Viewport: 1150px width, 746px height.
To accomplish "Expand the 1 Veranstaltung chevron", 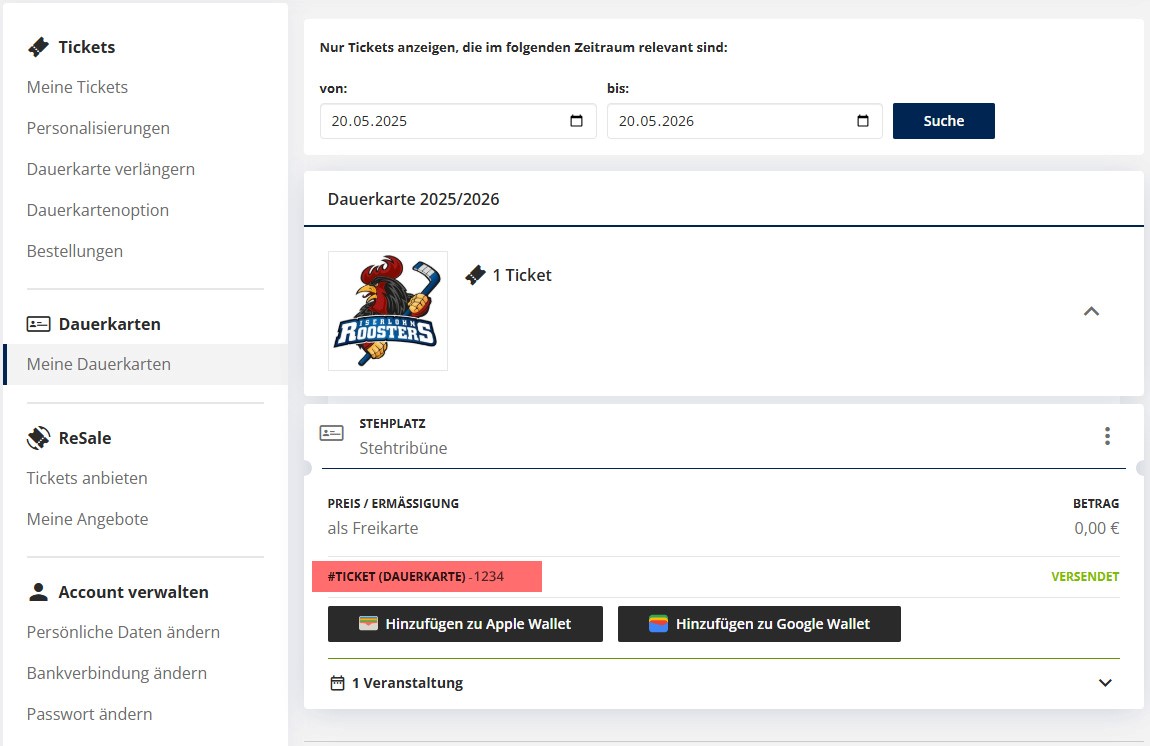I will click(x=1105, y=683).
